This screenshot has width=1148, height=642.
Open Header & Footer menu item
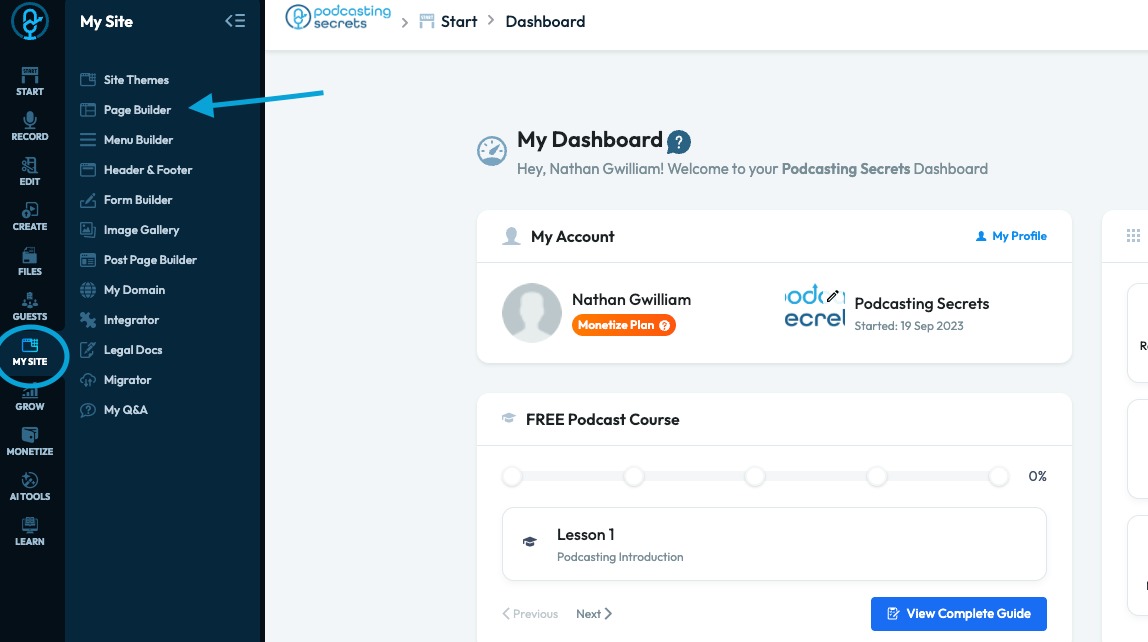(136, 170)
